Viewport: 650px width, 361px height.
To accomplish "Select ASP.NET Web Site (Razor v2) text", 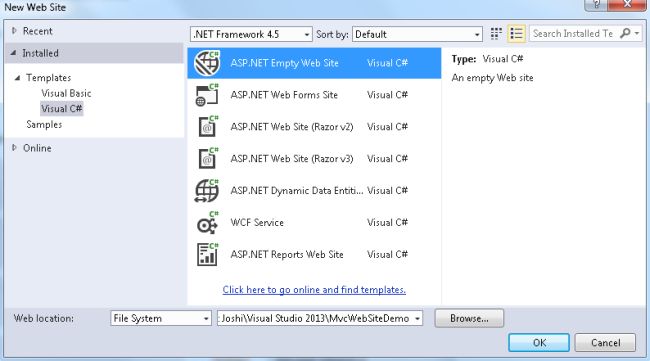I will pos(292,127).
